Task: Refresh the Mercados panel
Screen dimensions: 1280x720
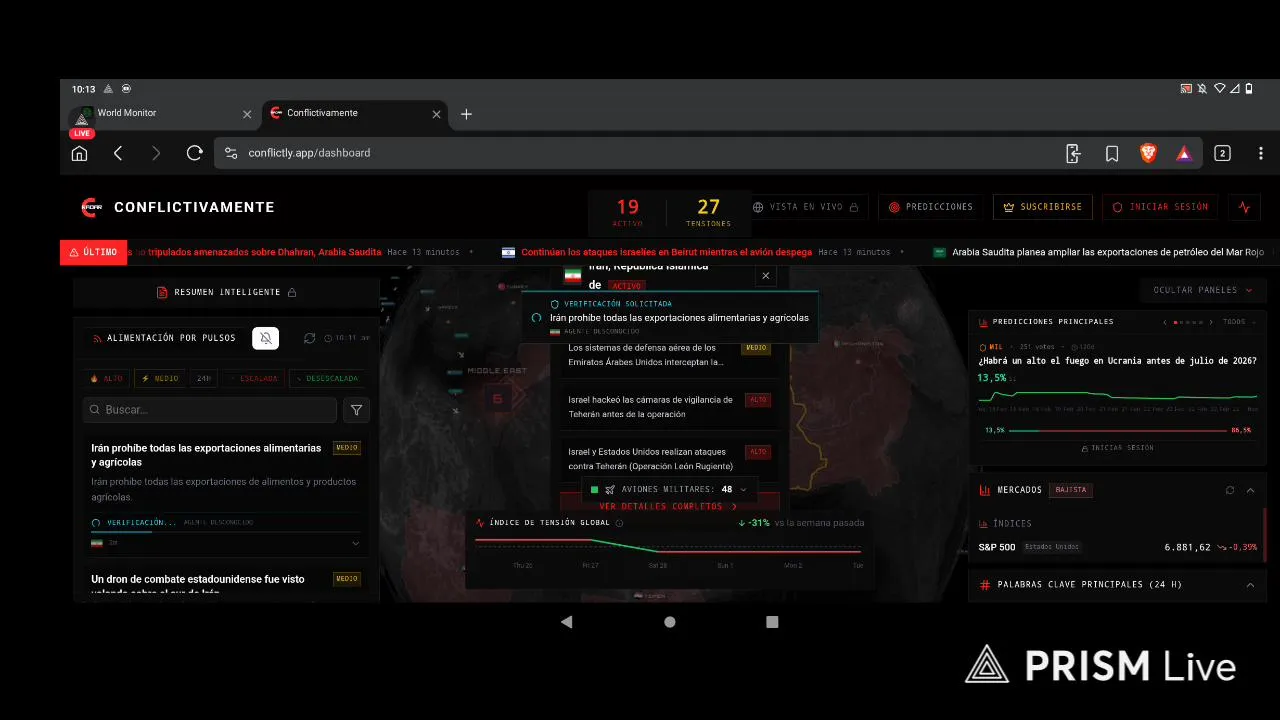Action: point(1230,490)
